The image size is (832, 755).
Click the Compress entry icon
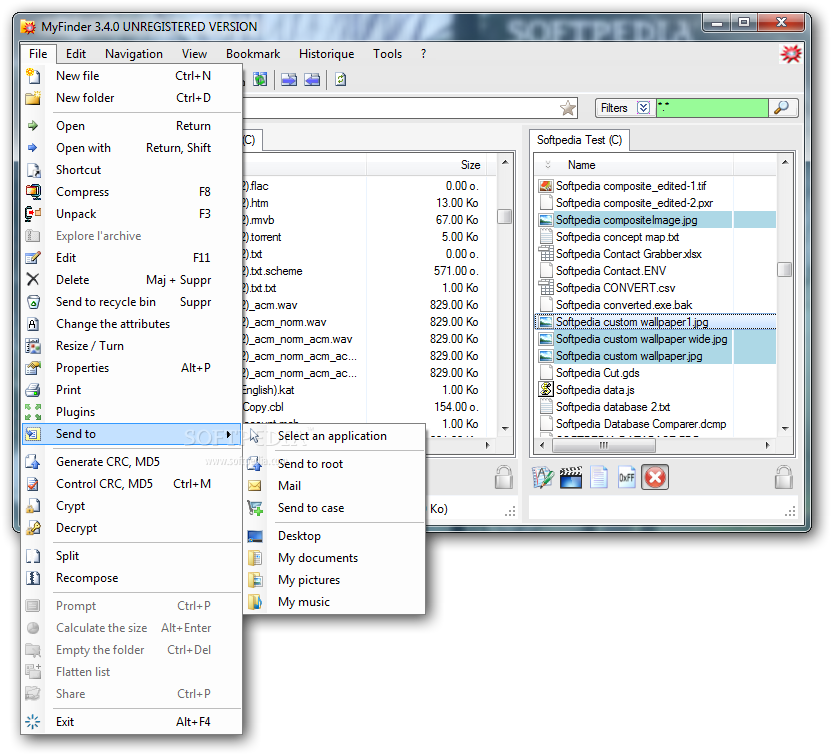33,192
